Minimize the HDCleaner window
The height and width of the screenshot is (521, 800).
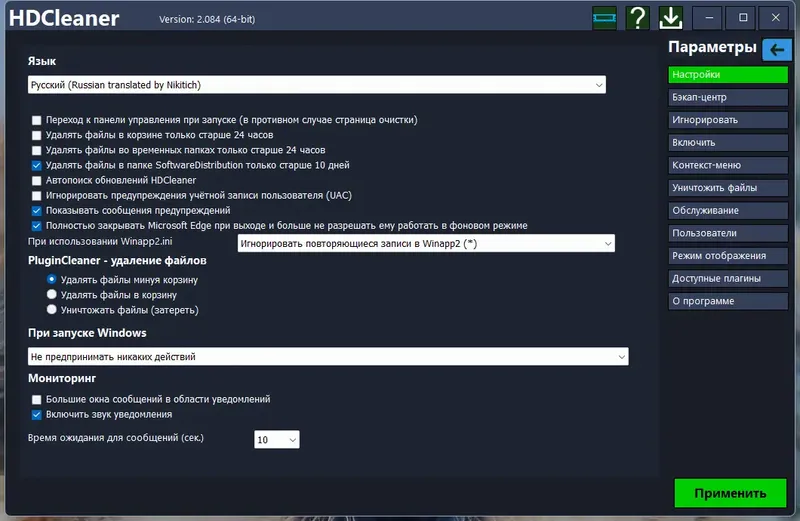(709, 18)
